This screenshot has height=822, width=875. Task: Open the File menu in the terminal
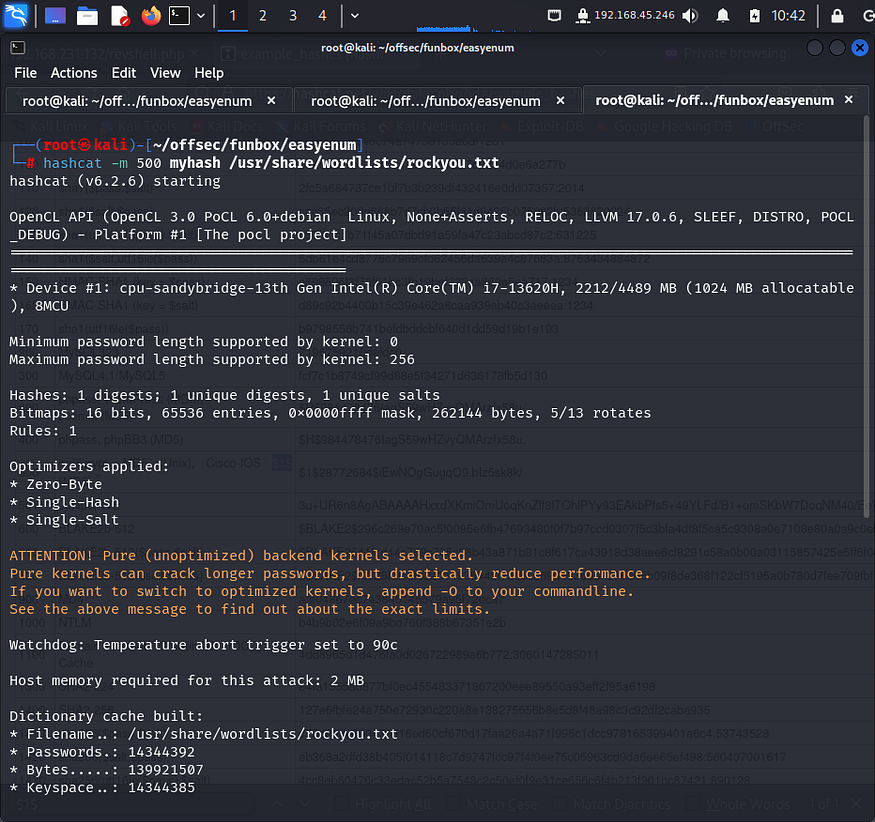point(25,73)
